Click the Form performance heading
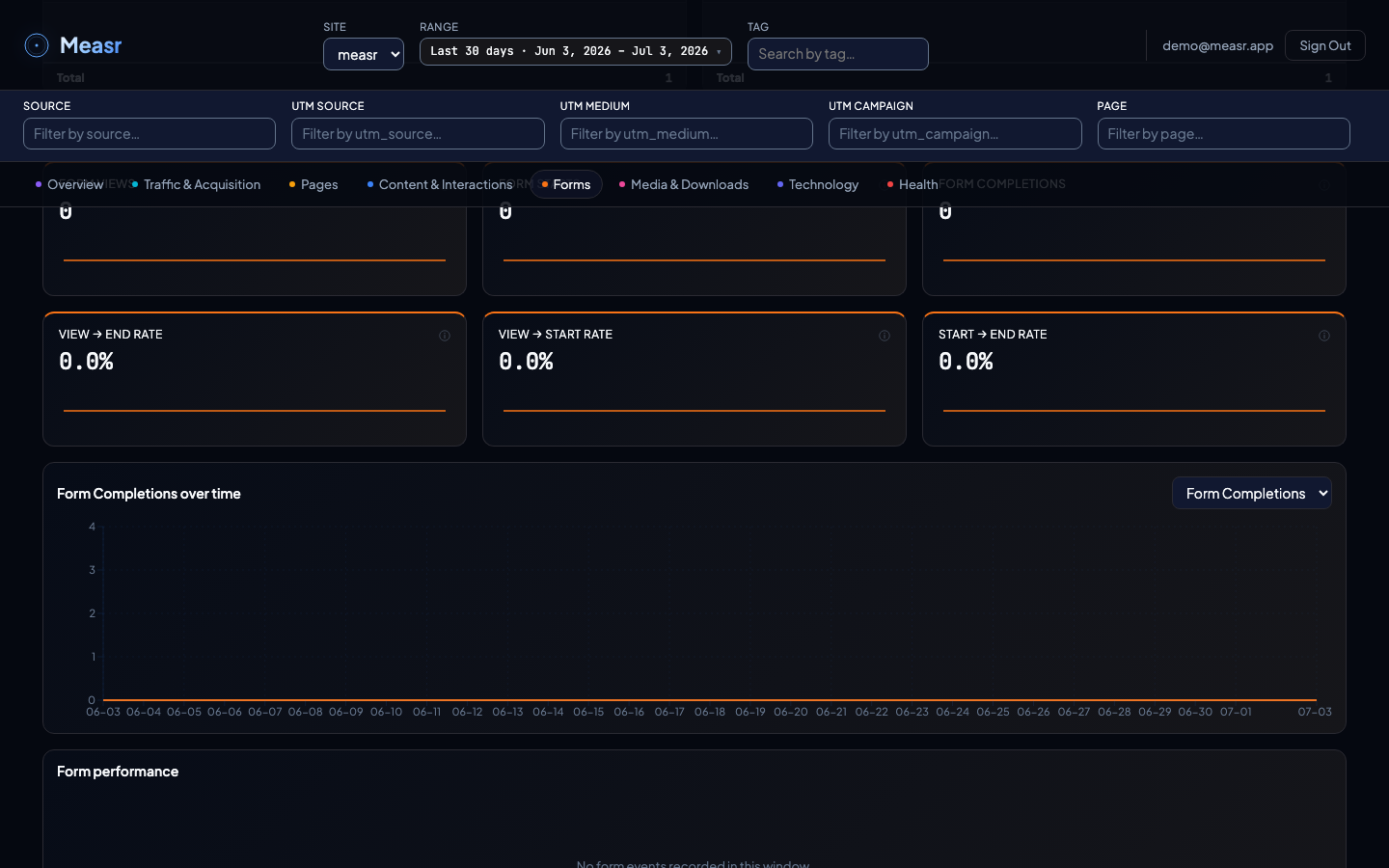Viewport: 1389px width, 868px height. tap(118, 772)
